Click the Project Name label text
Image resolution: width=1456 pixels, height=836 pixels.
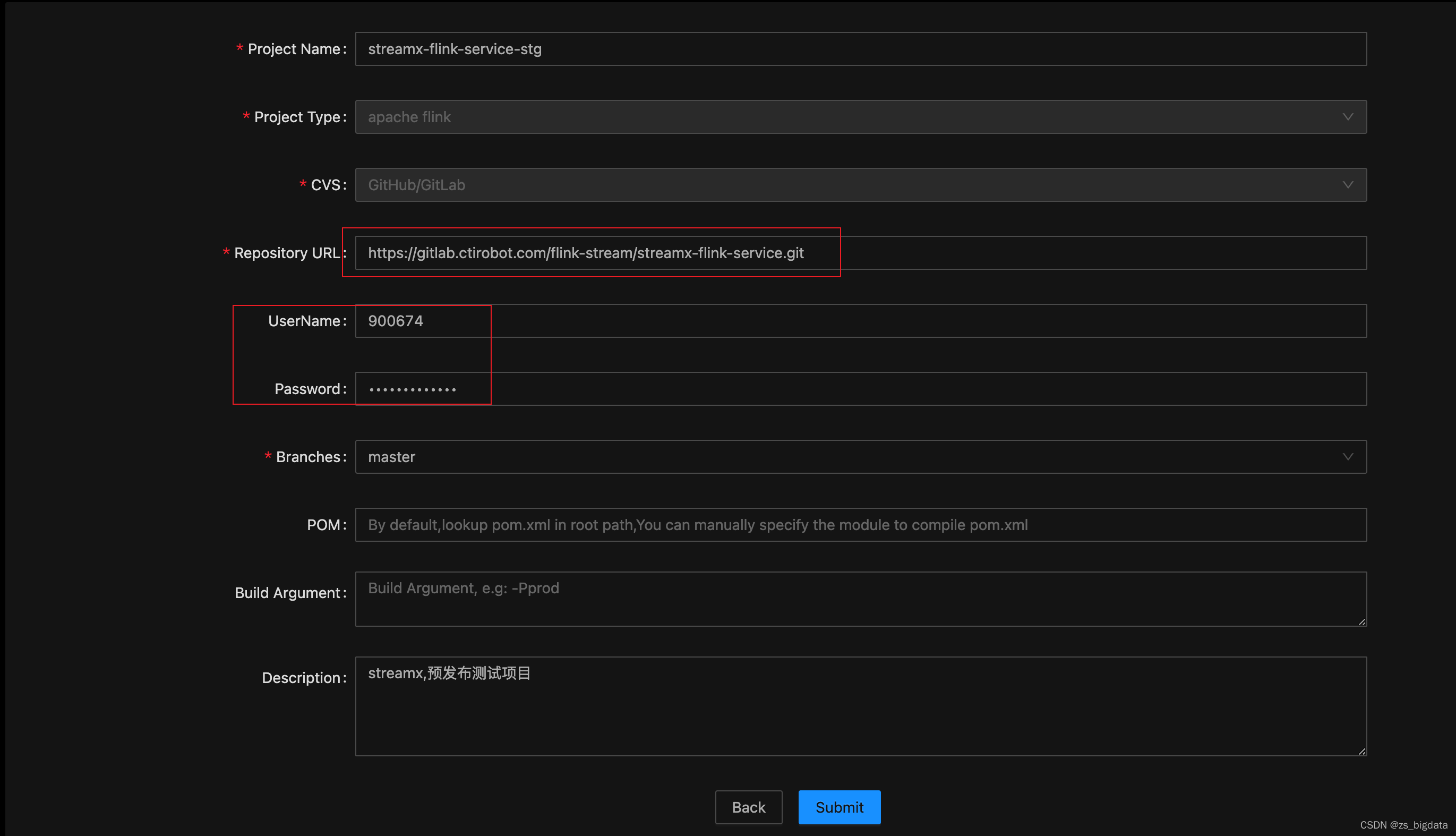(294, 49)
